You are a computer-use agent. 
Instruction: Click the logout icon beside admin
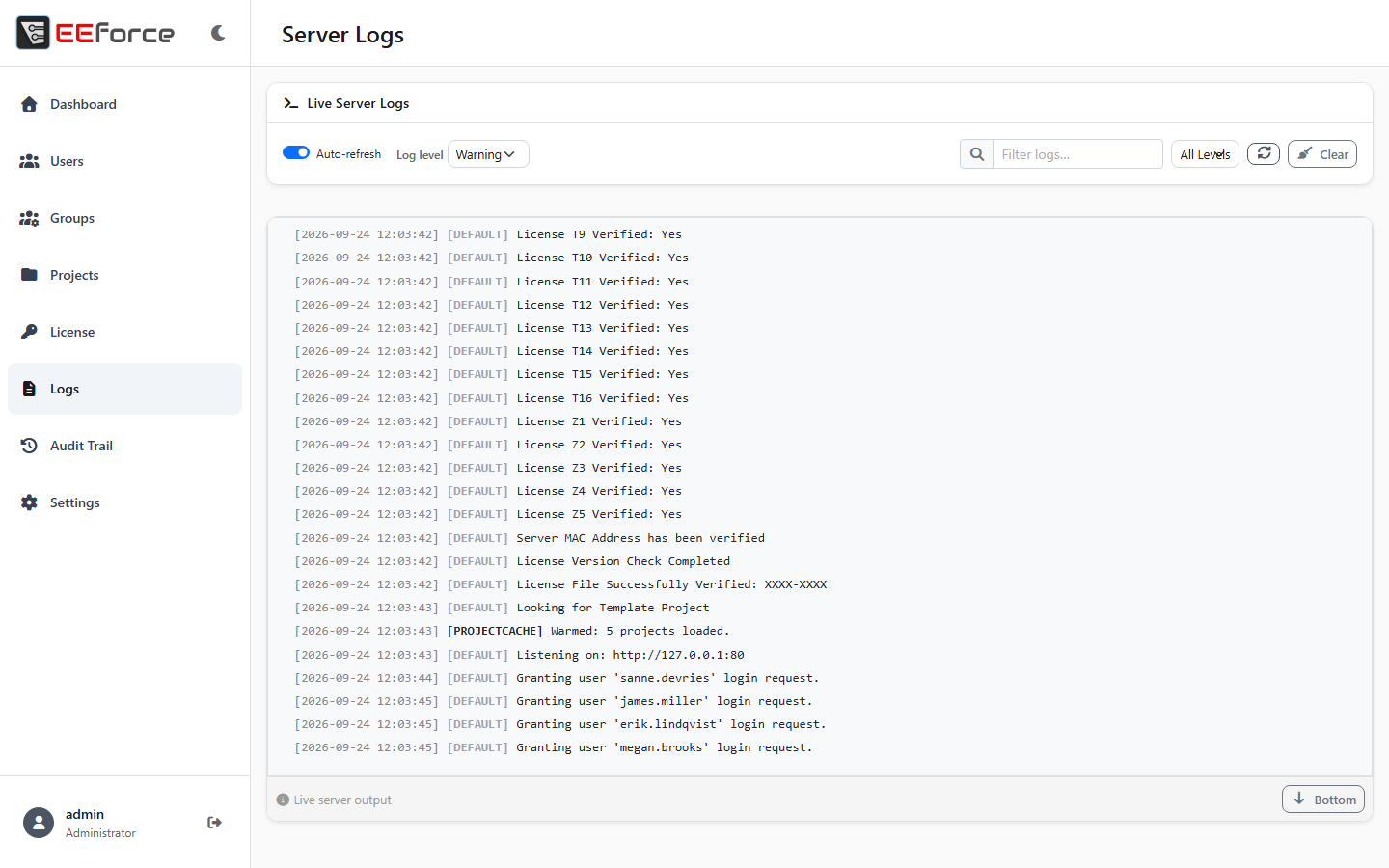click(215, 823)
